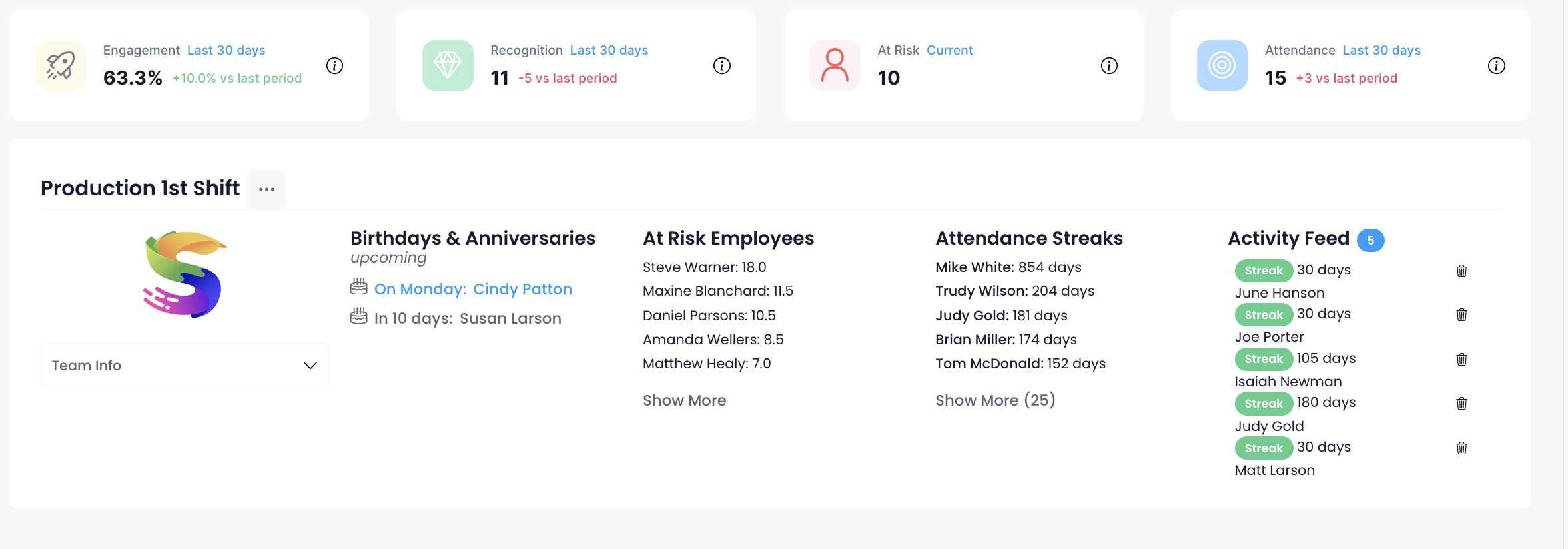Viewport: 1568px width, 549px height.
Task: Delete Joe Porter's streak activity
Action: [1461, 315]
